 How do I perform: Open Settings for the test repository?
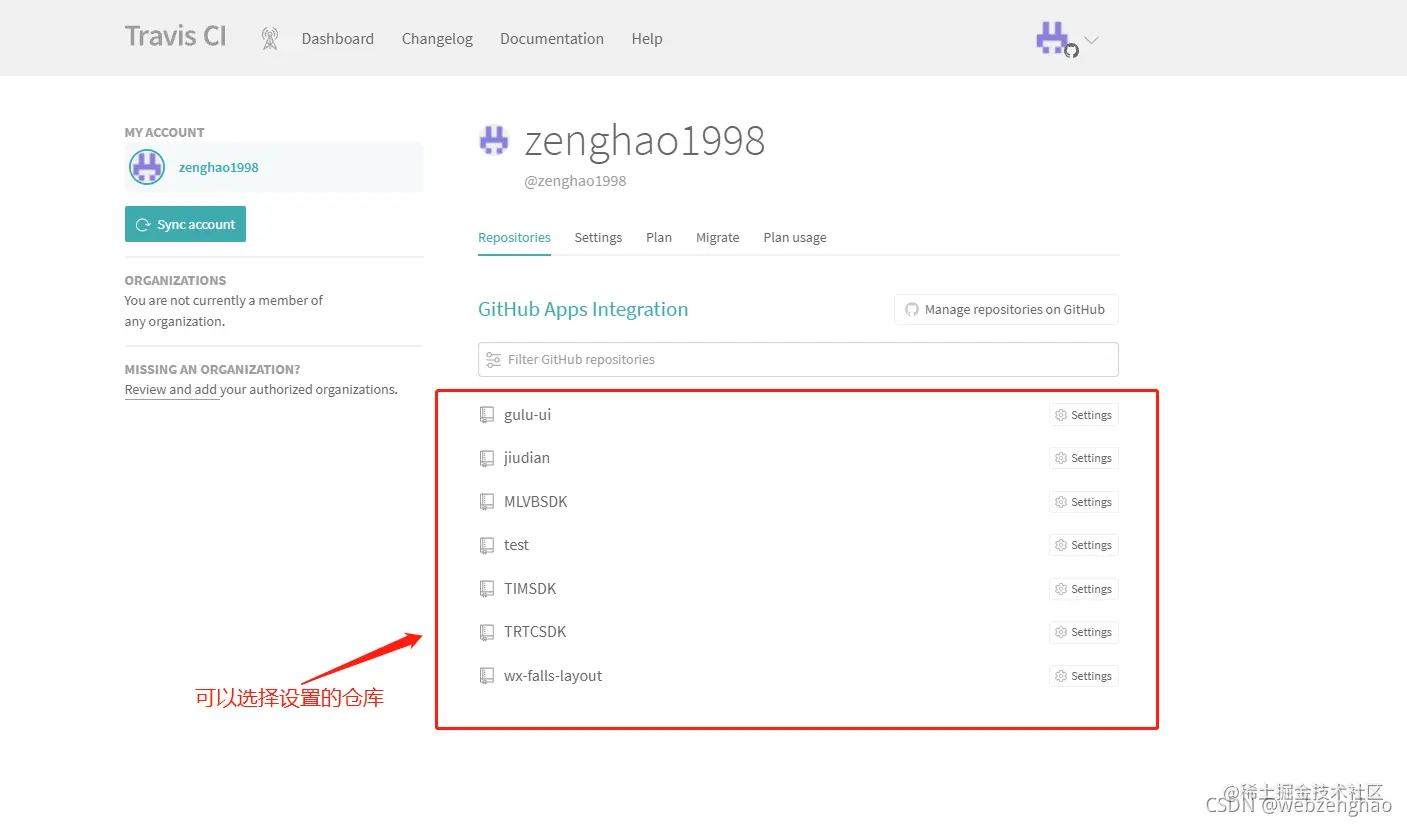tap(1084, 545)
